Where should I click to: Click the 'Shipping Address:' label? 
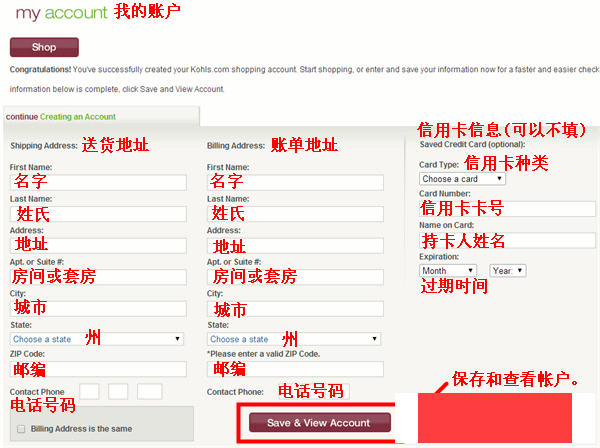point(44,146)
